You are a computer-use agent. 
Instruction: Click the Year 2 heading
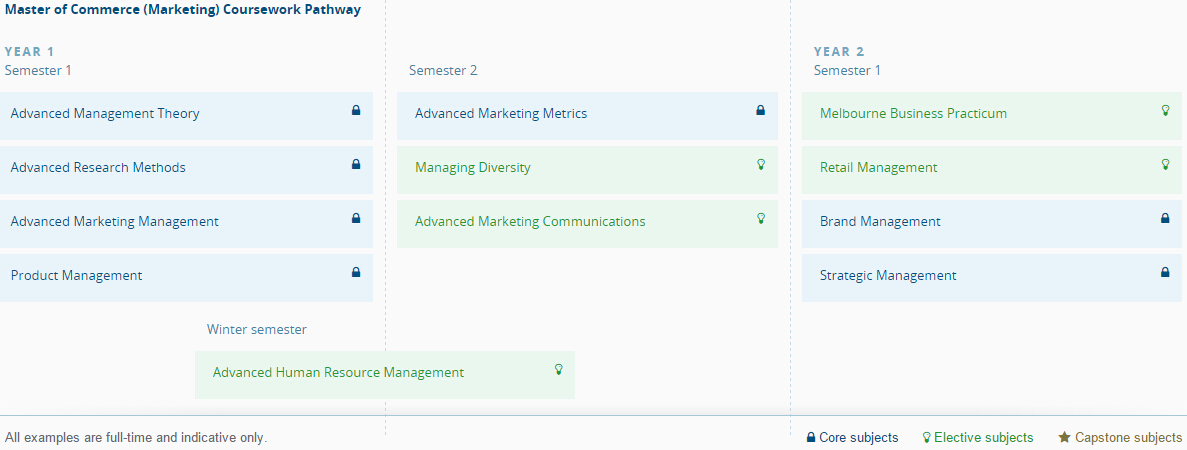[x=839, y=52]
